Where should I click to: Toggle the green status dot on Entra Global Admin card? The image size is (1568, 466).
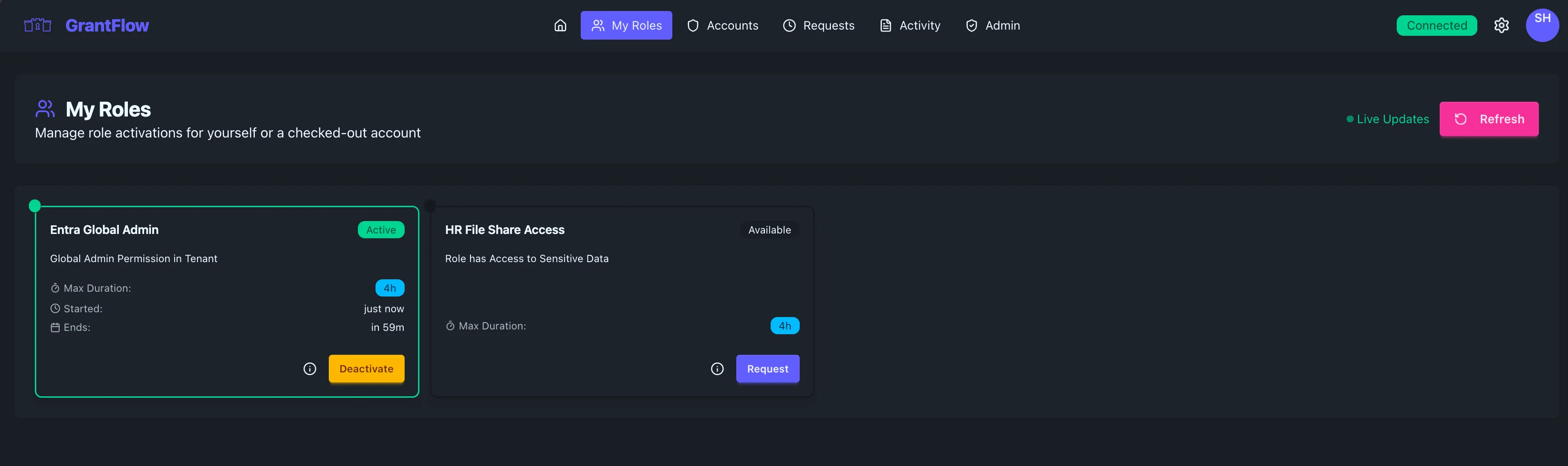35,205
